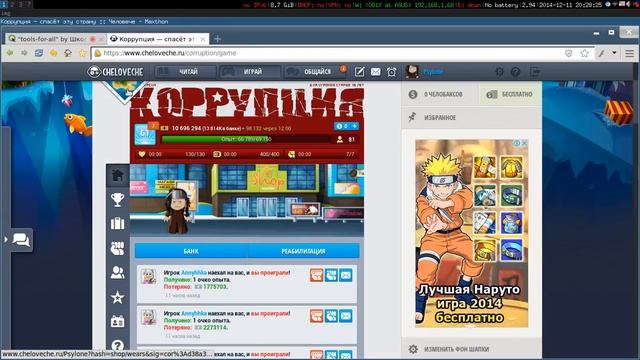Open the РЕАБИЛИТАЦИЯ tab

click(x=303, y=251)
